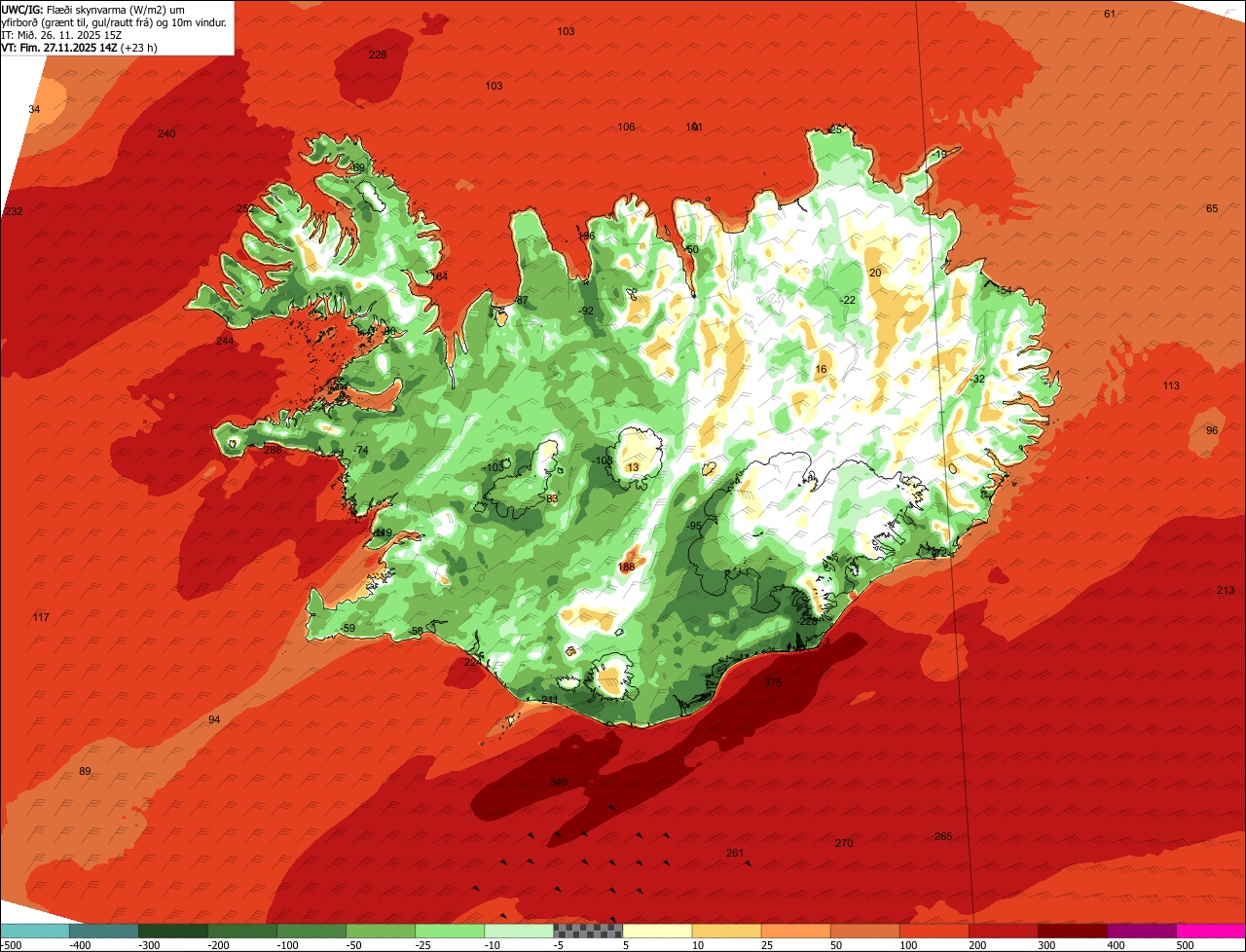
Task: Click the map value -74
Action: point(361,450)
